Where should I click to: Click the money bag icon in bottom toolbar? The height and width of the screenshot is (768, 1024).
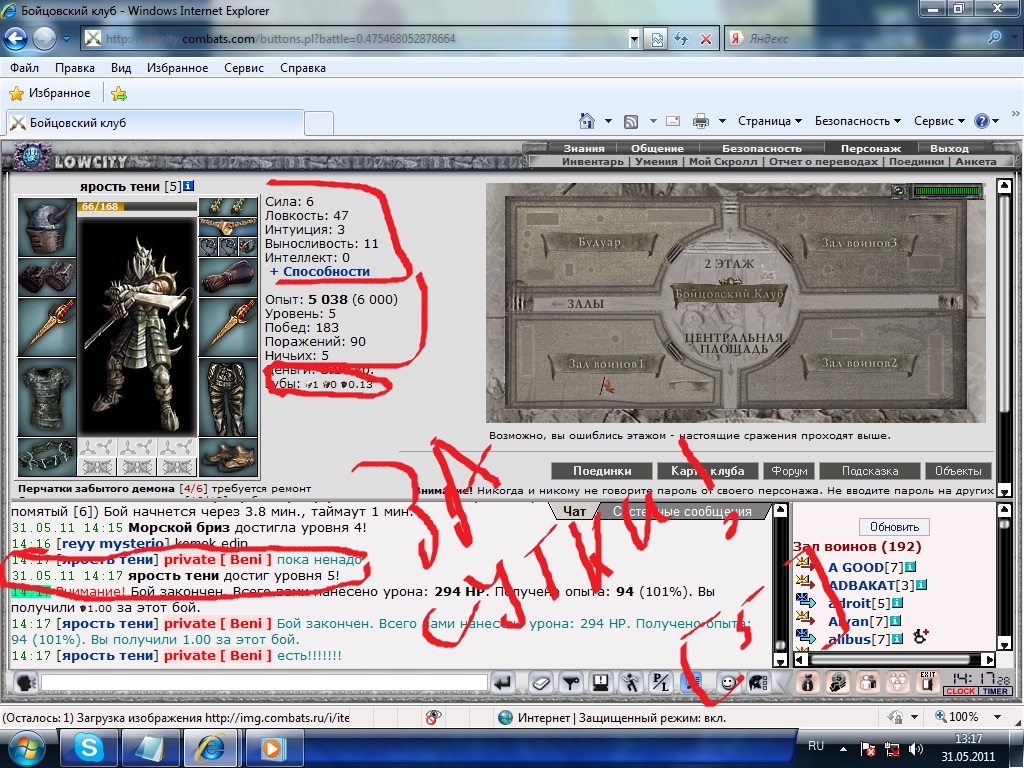pyautogui.click(x=808, y=683)
